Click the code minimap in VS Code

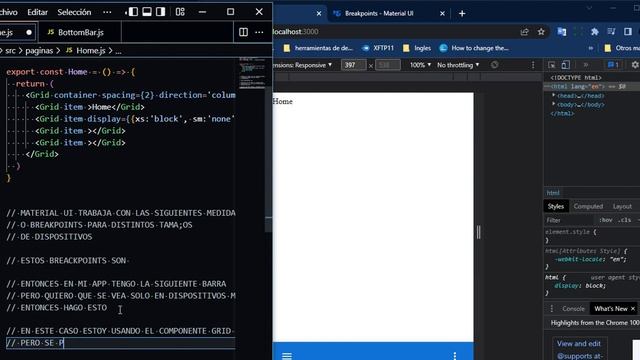(x=252, y=73)
